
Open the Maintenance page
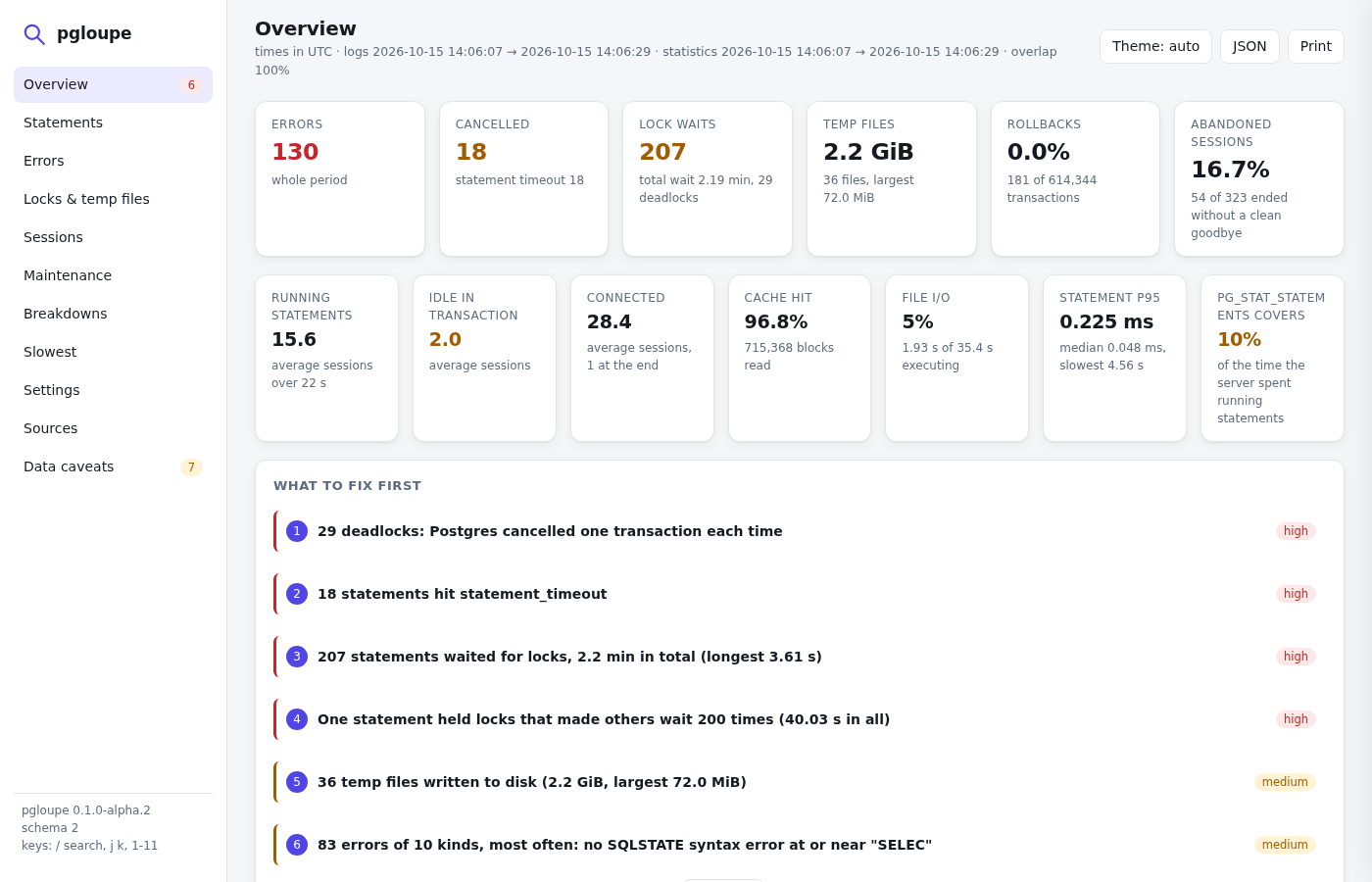click(x=113, y=275)
